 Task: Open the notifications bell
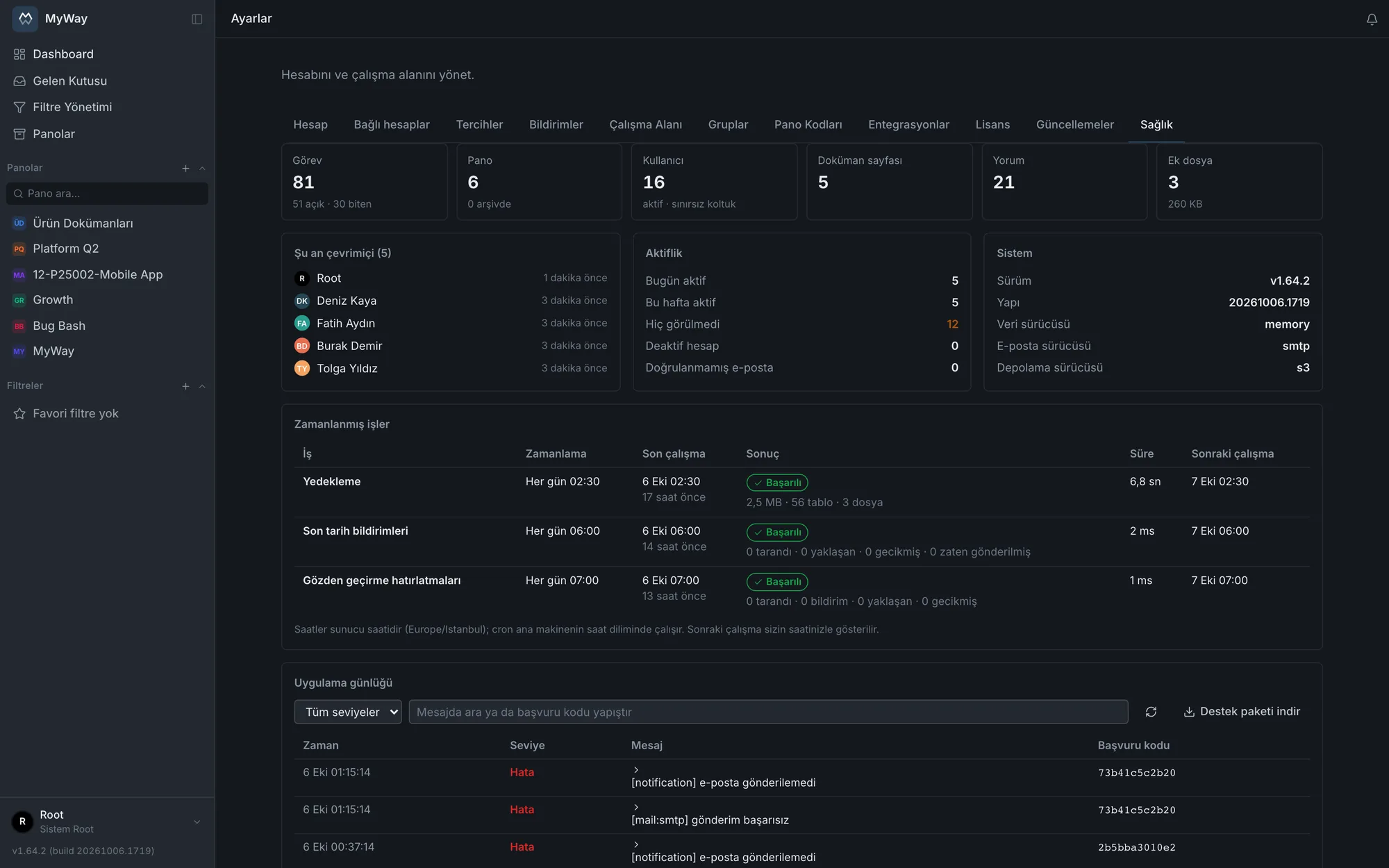coord(1372,19)
